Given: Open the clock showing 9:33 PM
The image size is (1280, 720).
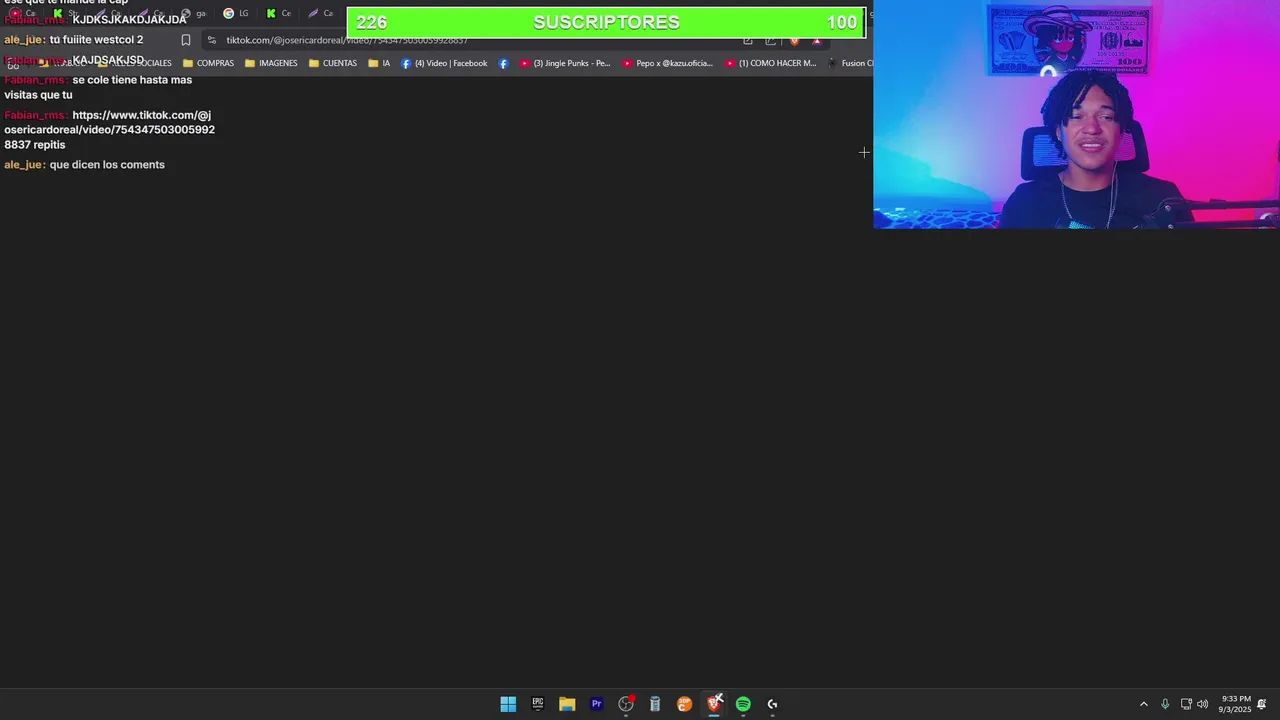Looking at the screenshot, I should click(x=1235, y=704).
